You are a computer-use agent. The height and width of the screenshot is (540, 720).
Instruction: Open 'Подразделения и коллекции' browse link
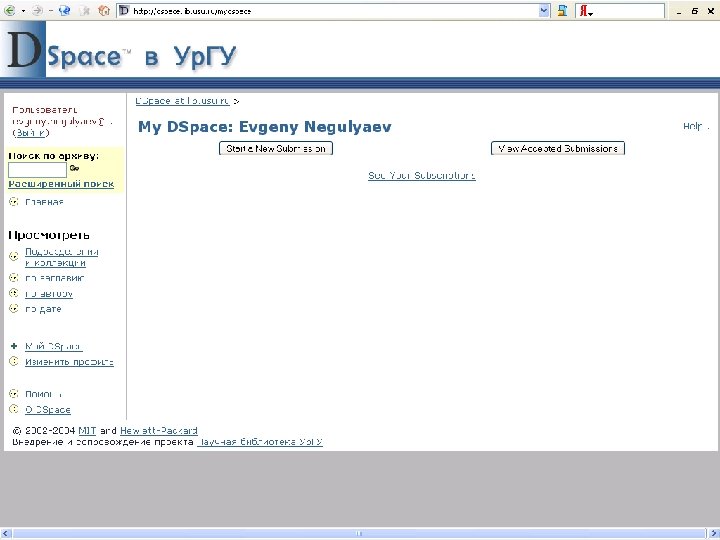point(62,257)
